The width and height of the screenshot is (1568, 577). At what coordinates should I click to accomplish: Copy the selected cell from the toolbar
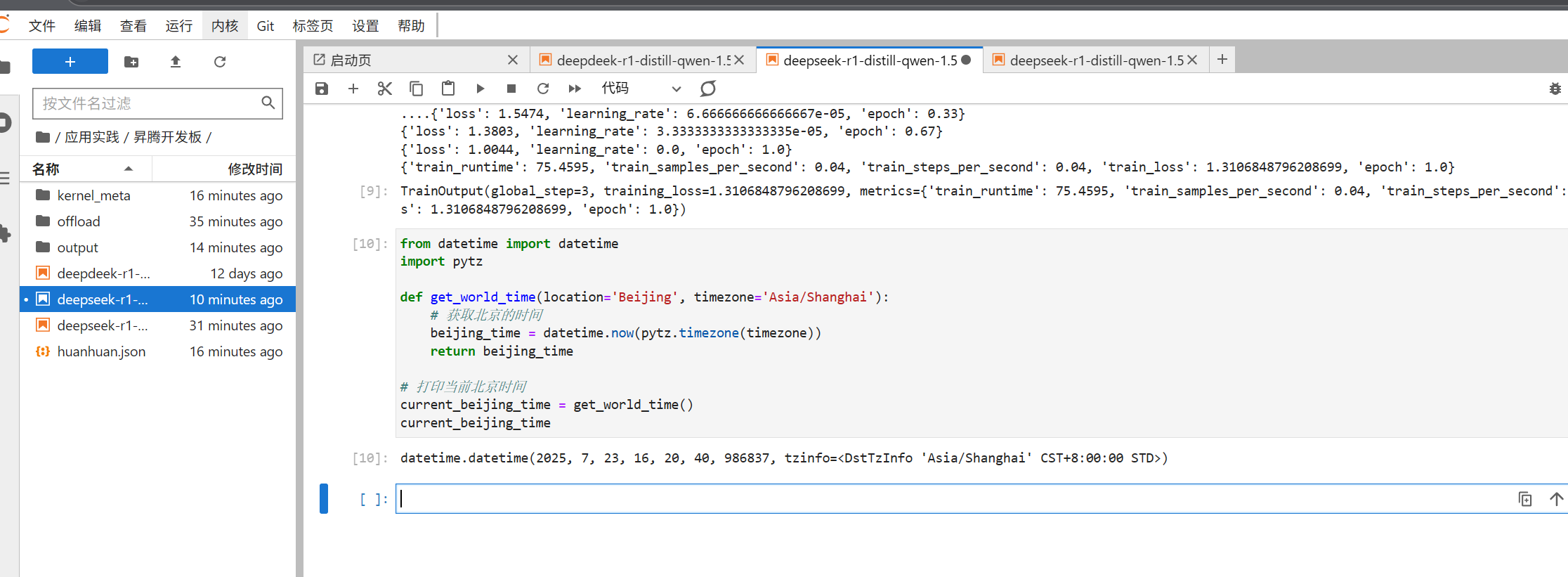tap(416, 89)
